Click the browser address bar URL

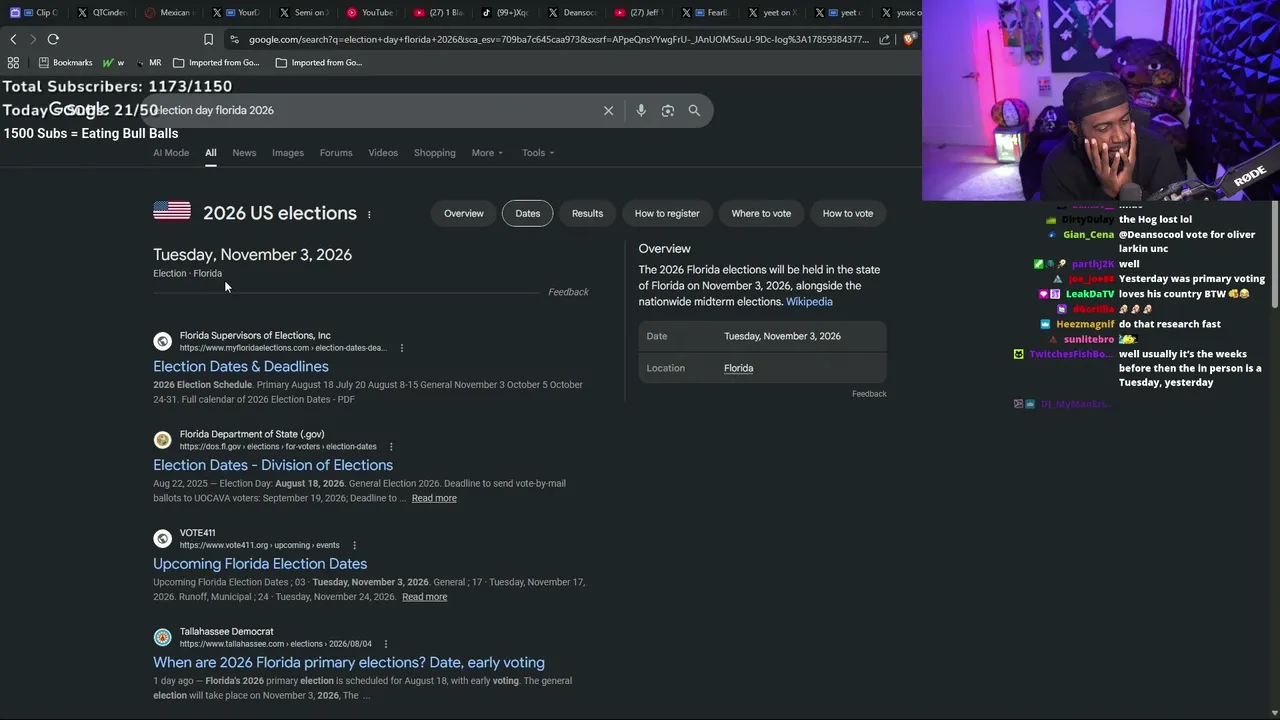pos(558,39)
